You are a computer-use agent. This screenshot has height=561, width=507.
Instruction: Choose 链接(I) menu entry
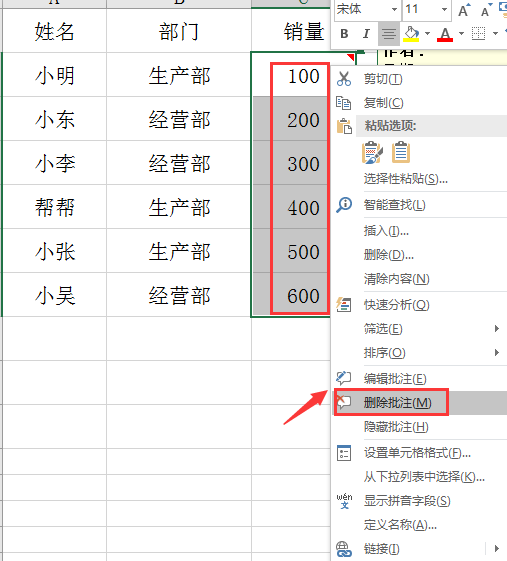[x=381, y=548]
